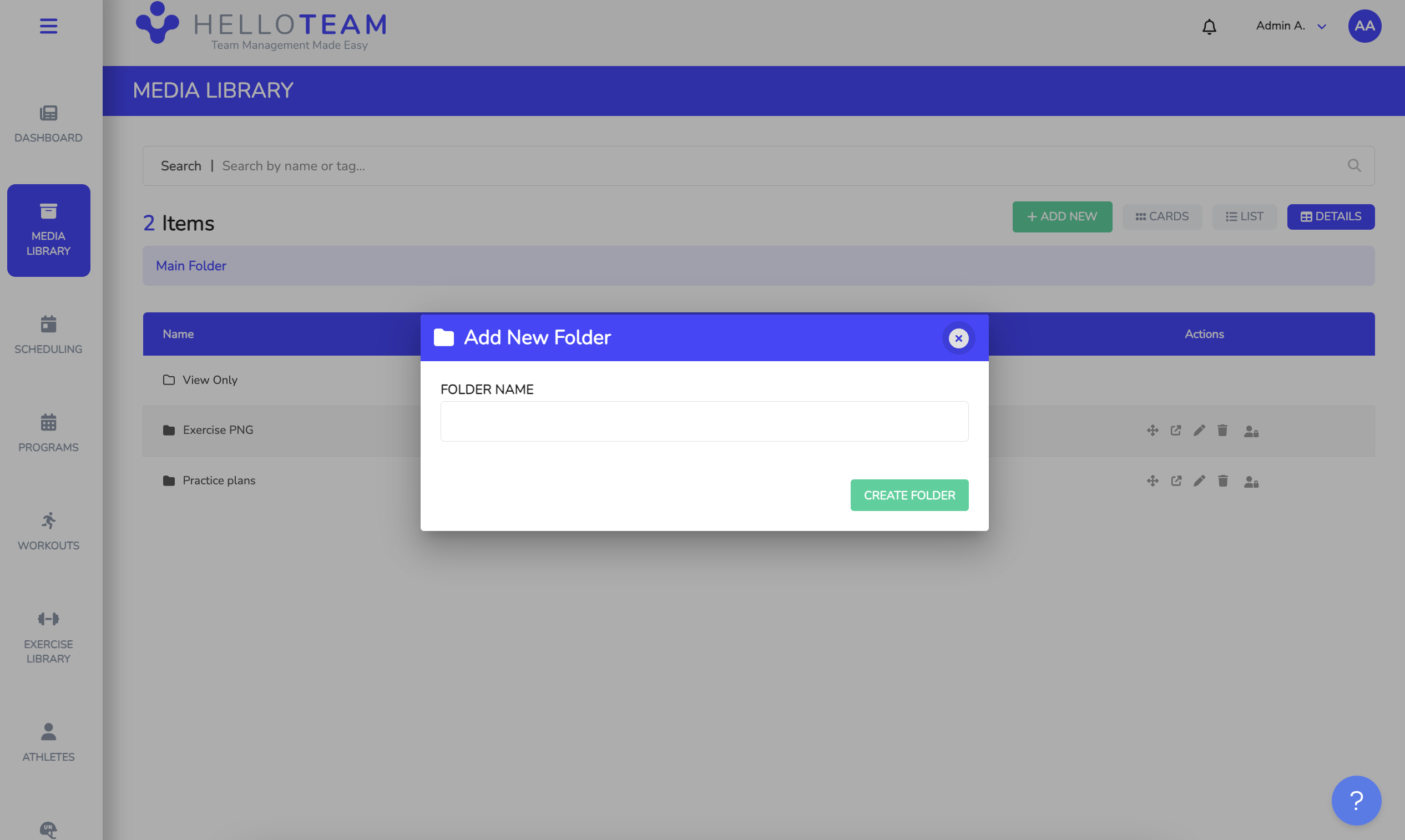This screenshot has height=840, width=1405.
Task: Open the AA profile avatar menu
Action: click(1364, 26)
